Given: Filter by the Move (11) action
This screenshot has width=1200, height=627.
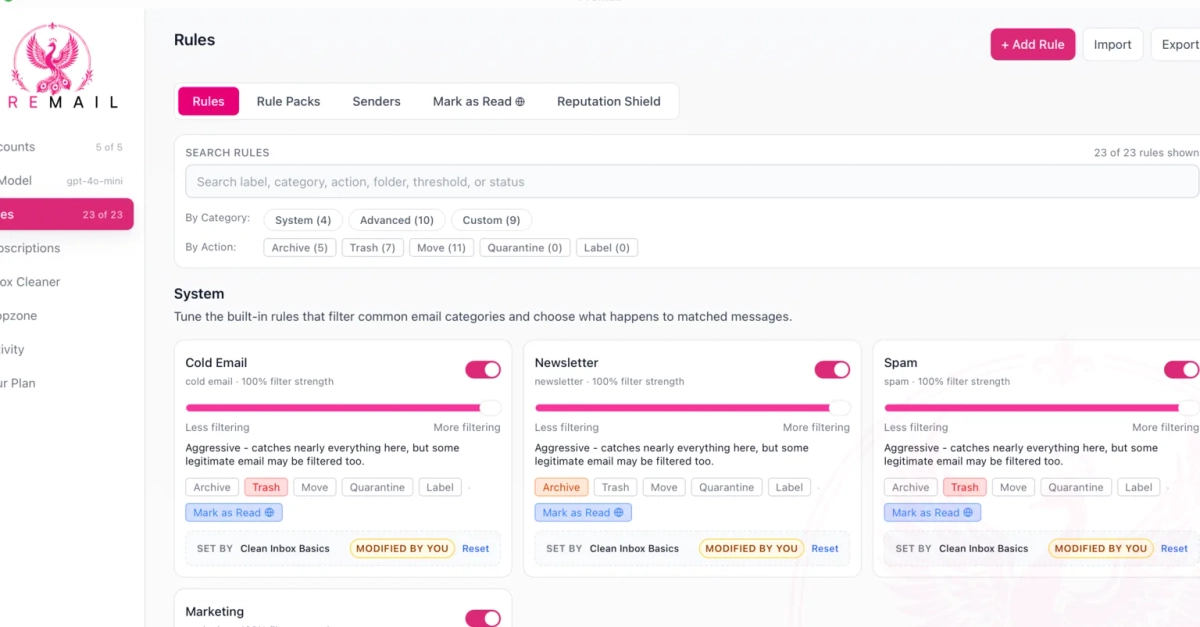Looking at the screenshot, I should (x=442, y=248).
